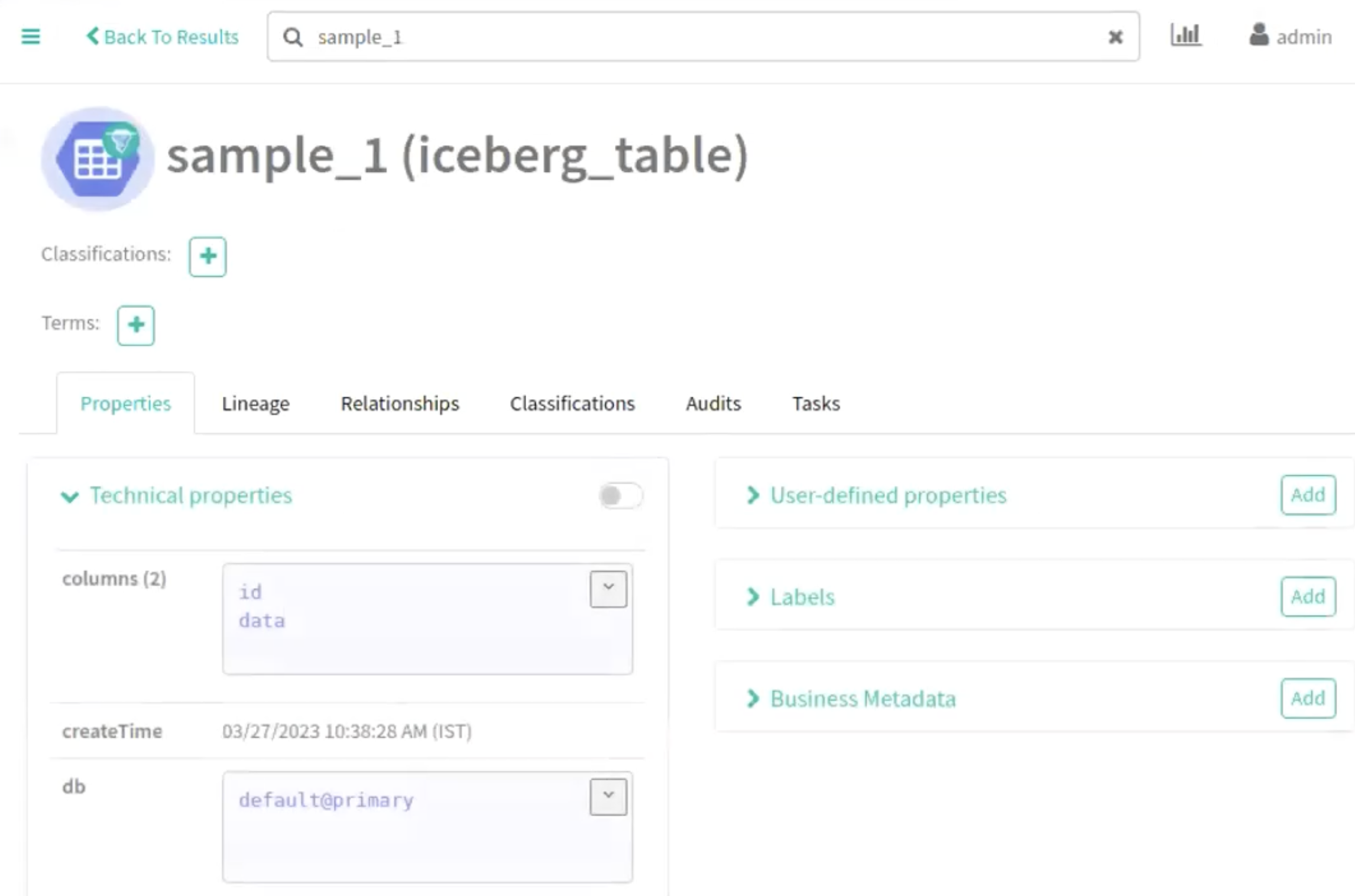
Task: Clear search text with the X icon
Action: coord(1115,37)
